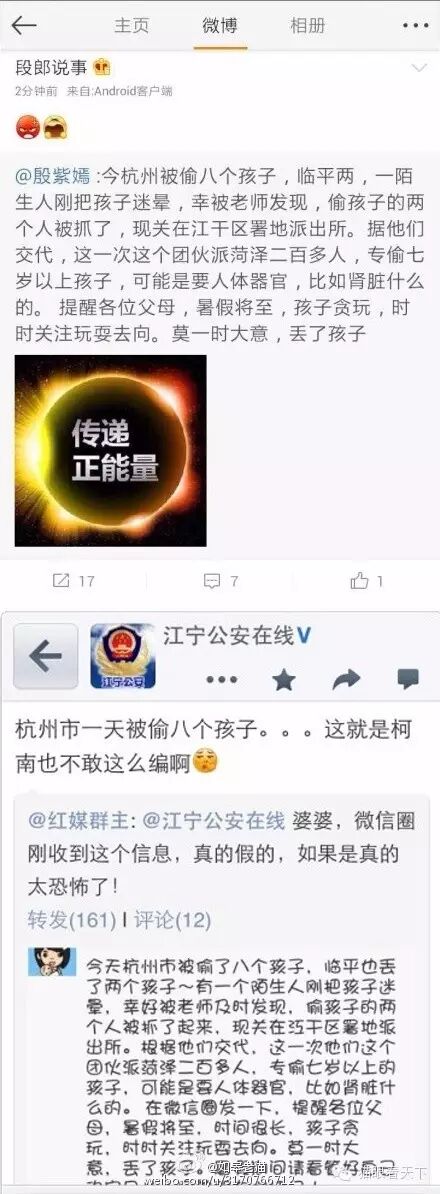Like the post with the thumbs-up icon

(x=367, y=581)
